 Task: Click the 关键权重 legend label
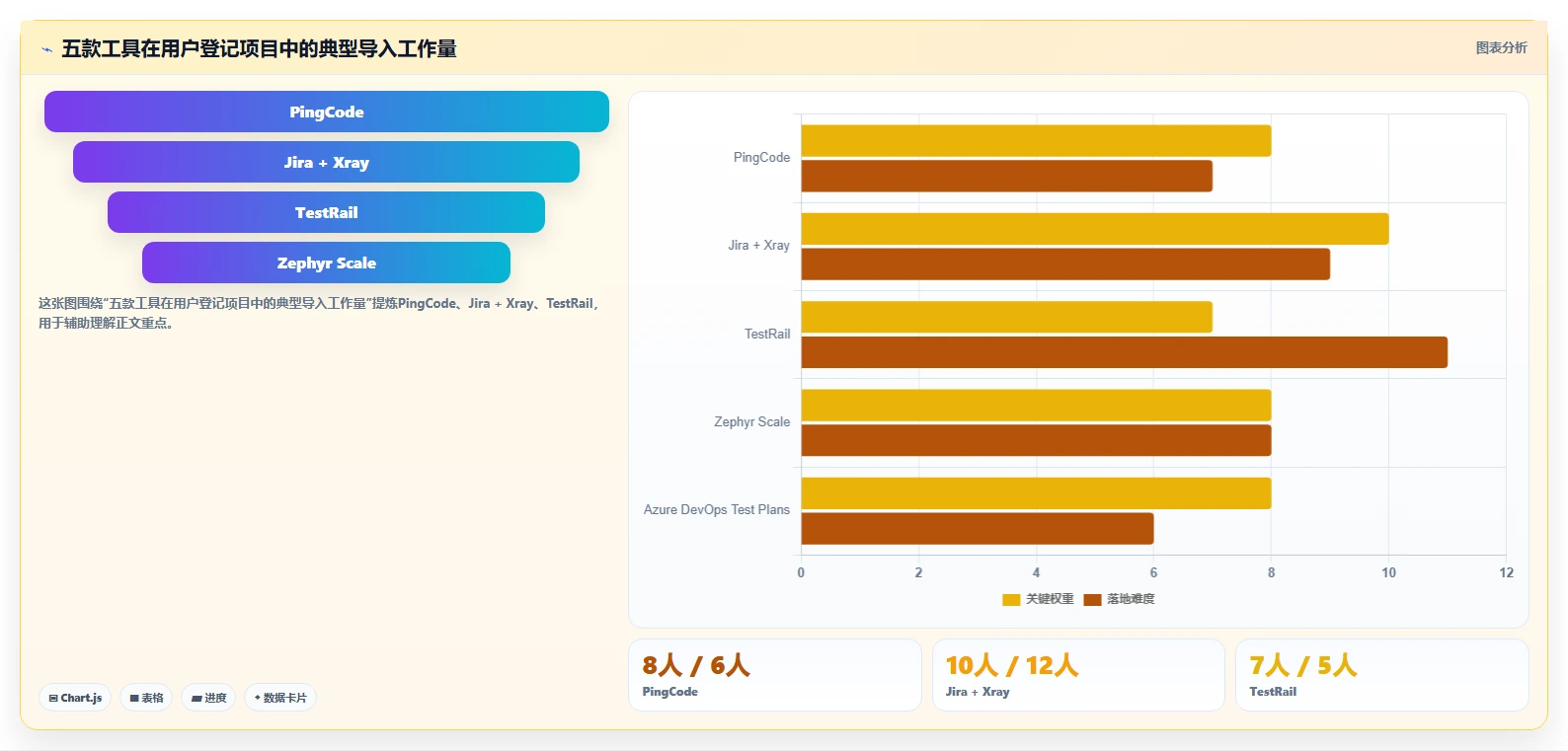[x=1050, y=599]
